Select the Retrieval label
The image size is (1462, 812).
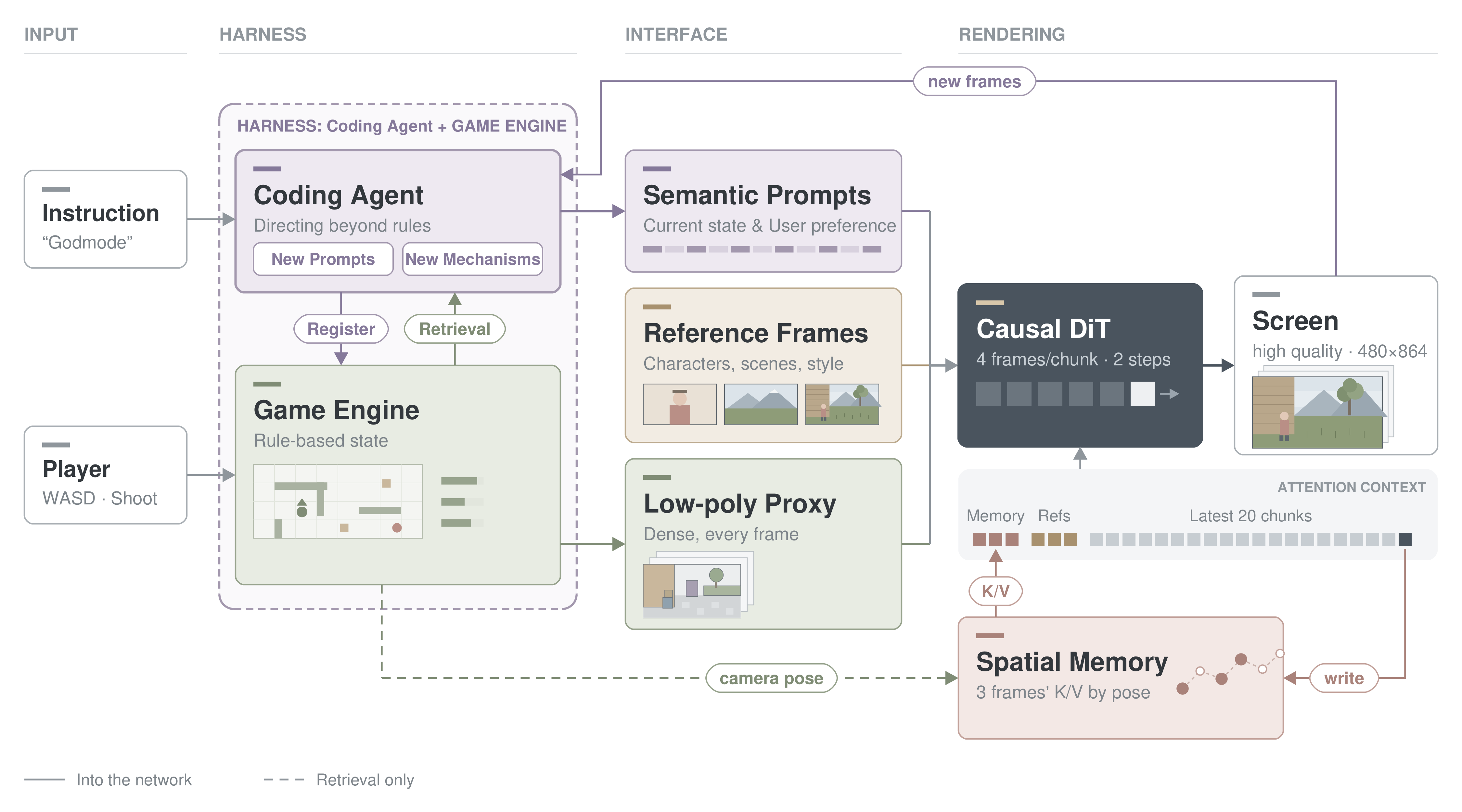[454, 329]
